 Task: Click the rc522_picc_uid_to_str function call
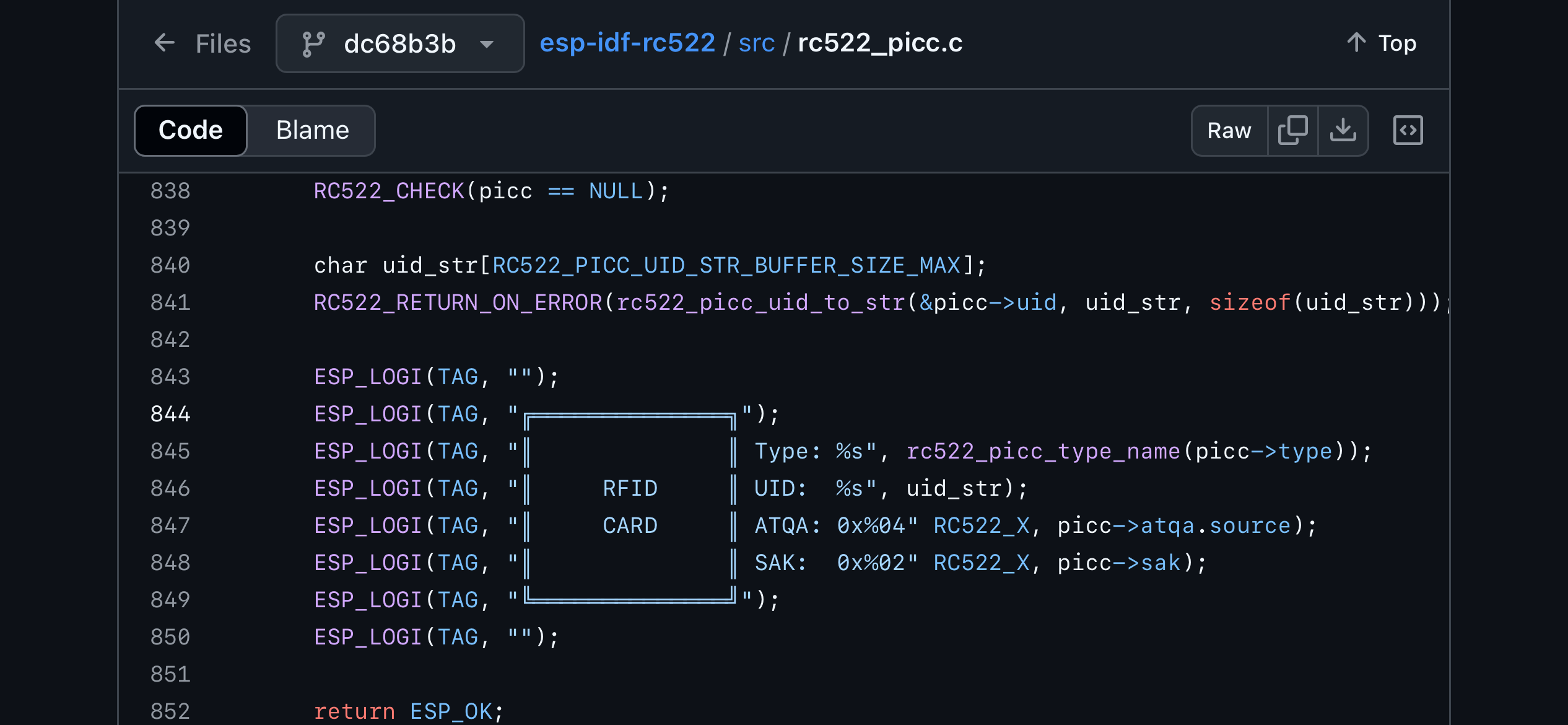pyautogui.click(x=760, y=302)
